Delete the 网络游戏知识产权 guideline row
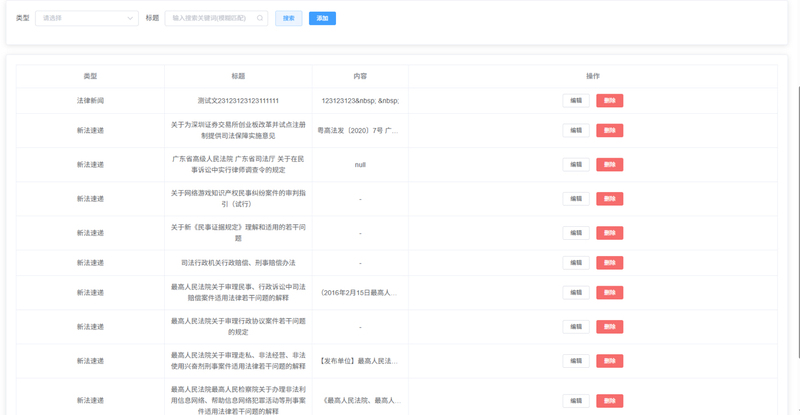 pyautogui.click(x=610, y=199)
